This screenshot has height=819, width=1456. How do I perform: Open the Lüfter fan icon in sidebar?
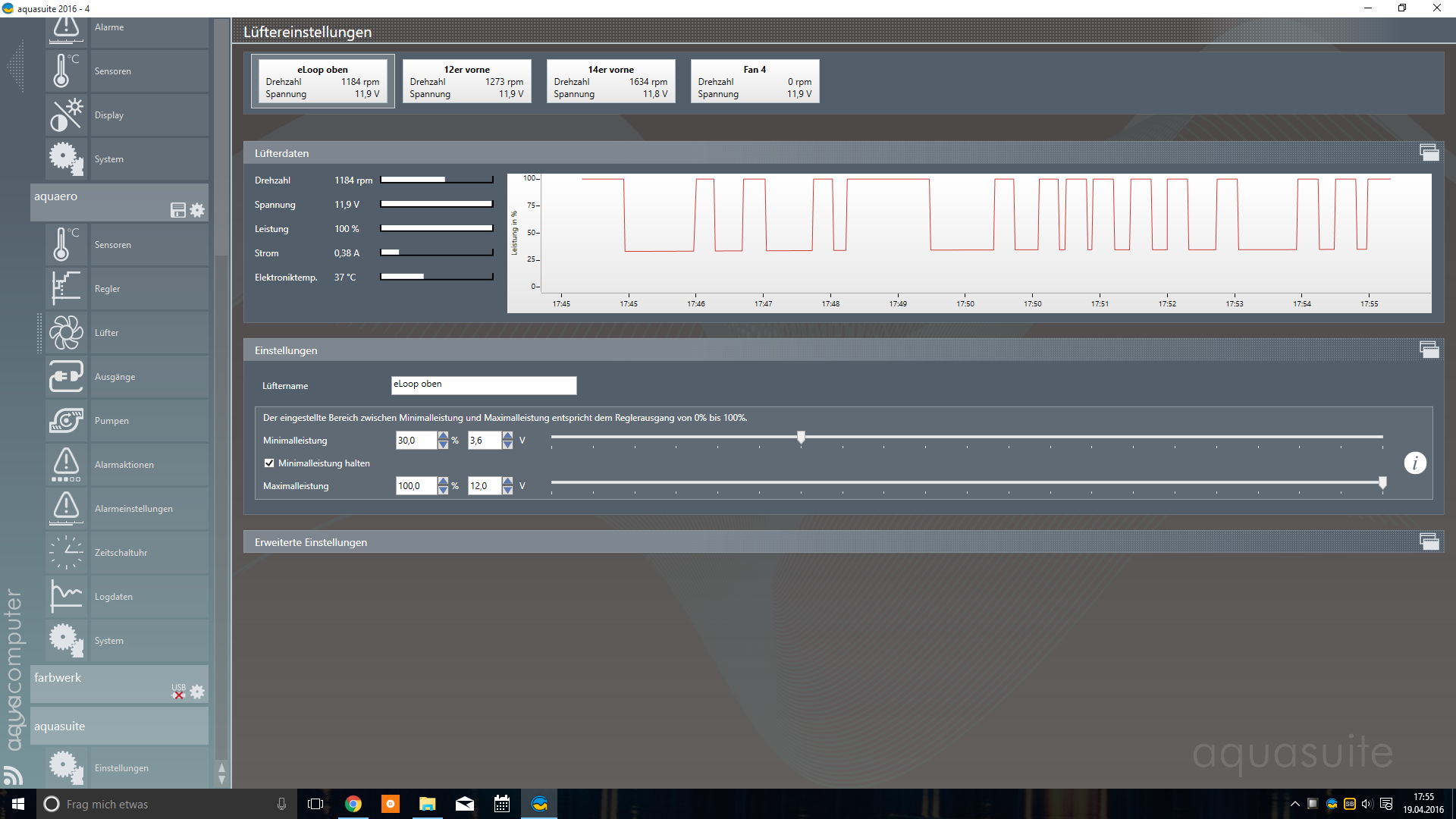[66, 333]
